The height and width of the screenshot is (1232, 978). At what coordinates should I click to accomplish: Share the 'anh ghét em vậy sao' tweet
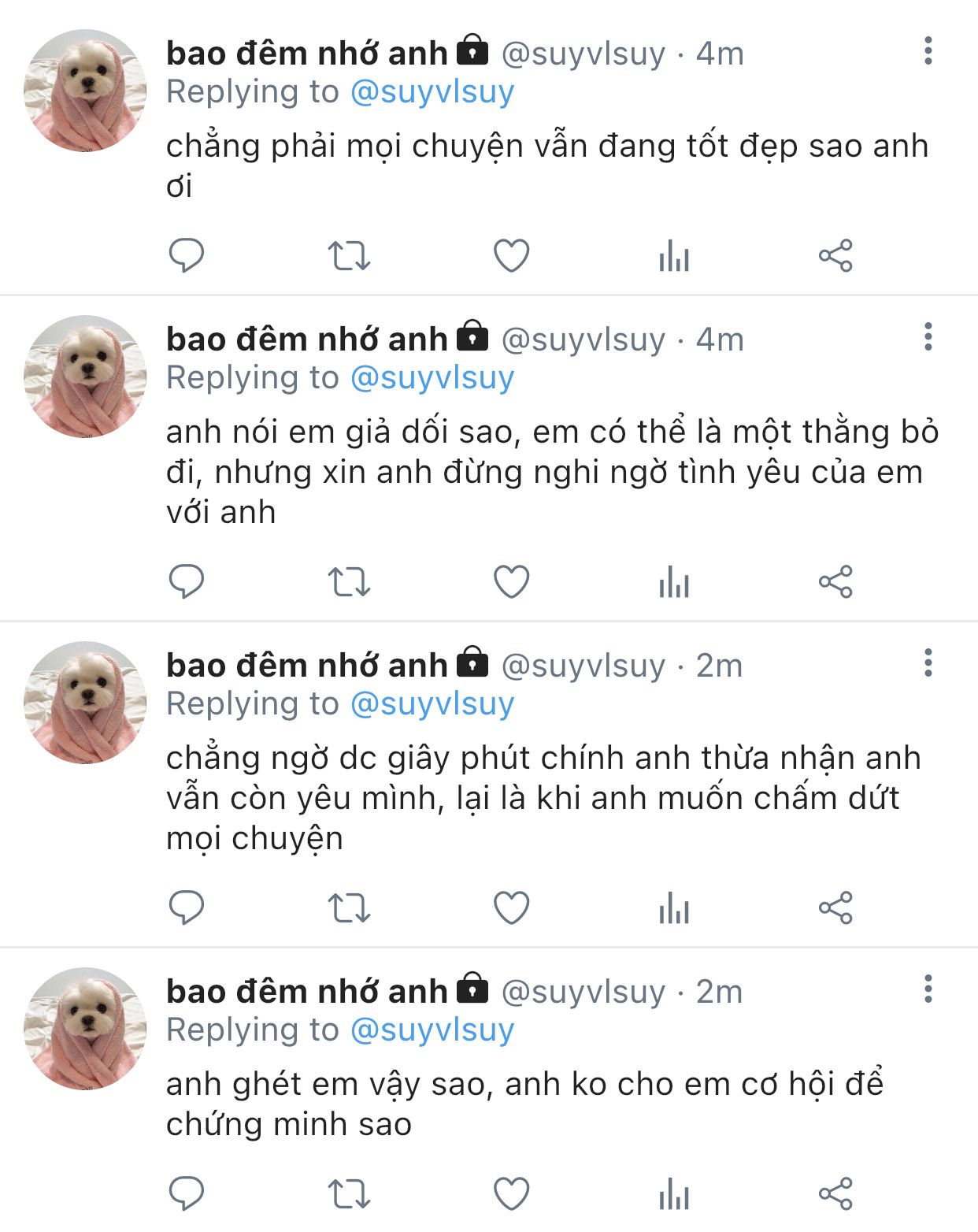[x=835, y=1194]
